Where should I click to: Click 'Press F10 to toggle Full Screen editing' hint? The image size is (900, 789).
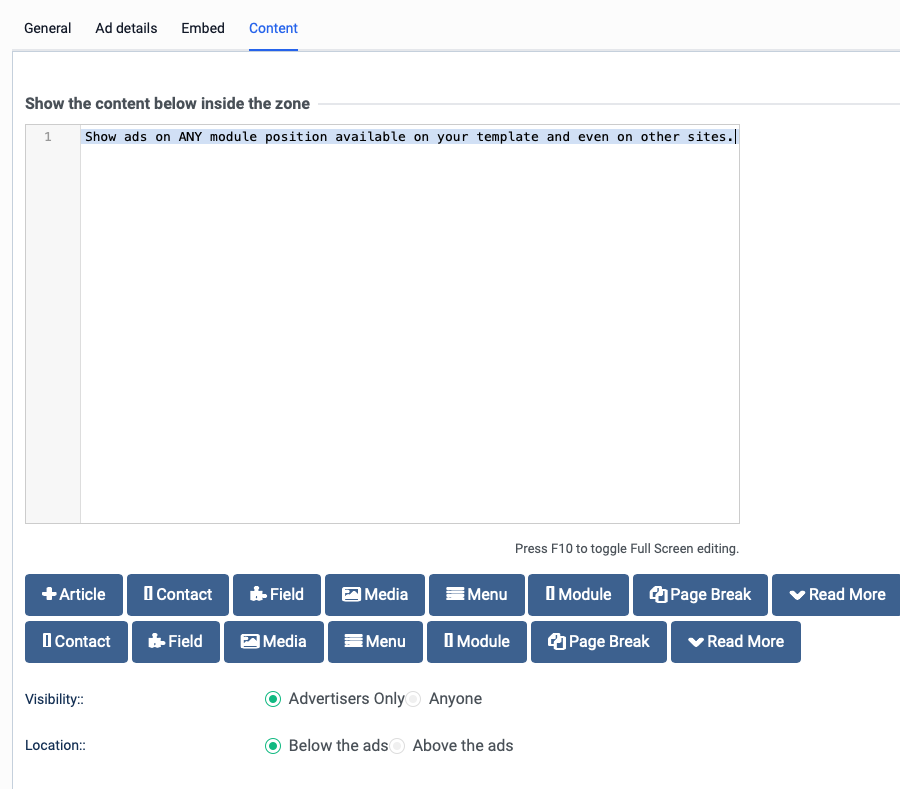[627, 549]
